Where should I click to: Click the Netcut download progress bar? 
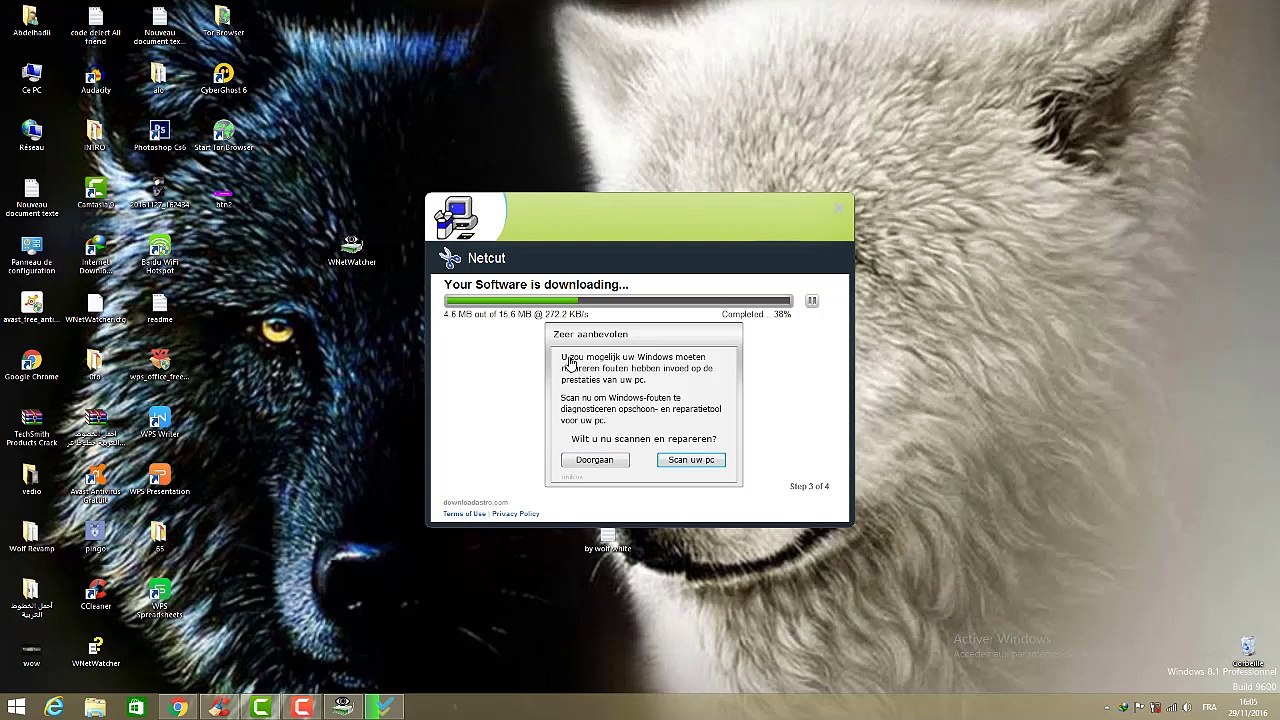pos(618,301)
